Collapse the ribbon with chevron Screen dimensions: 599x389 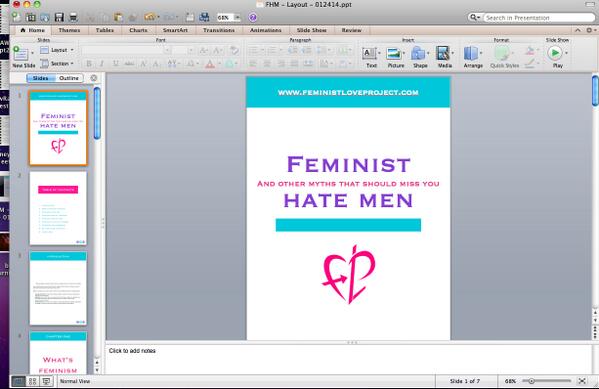point(578,30)
